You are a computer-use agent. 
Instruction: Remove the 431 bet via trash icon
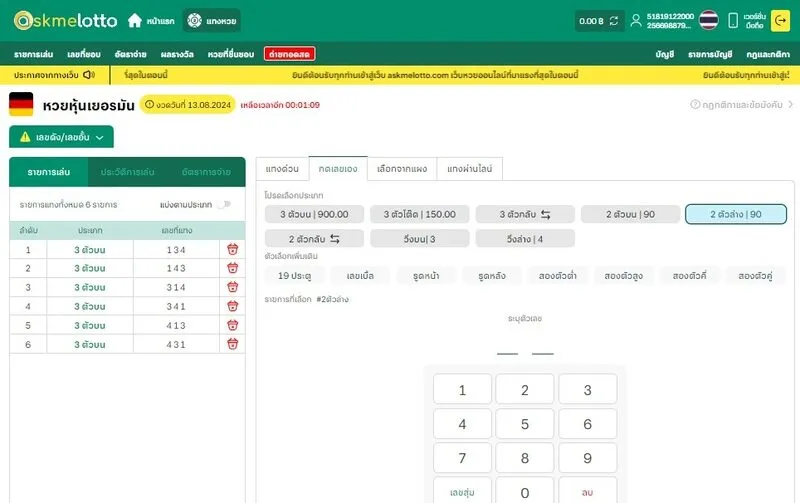point(233,344)
